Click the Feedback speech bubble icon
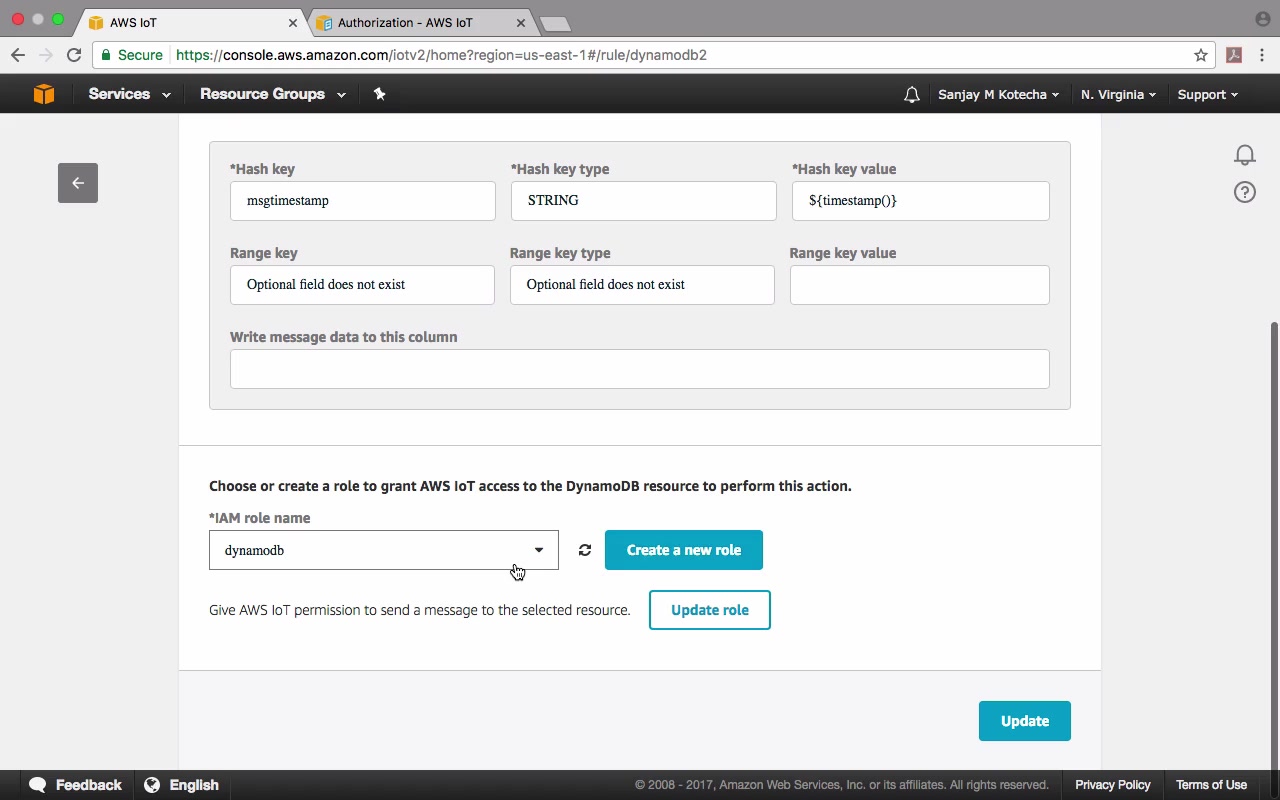This screenshot has width=1280, height=800. [38, 785]
